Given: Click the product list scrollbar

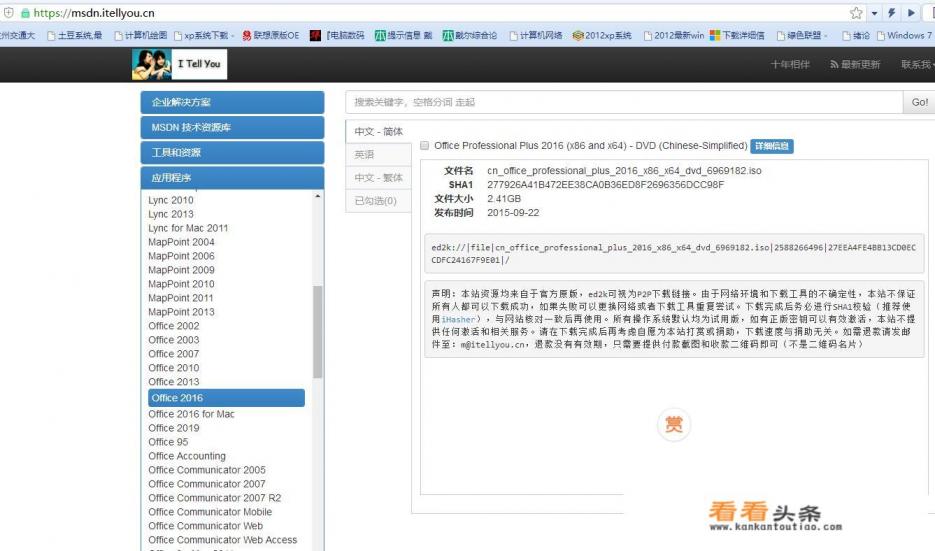Looking at the screenshot, I should pyautogui.click(x=318, y=330).
